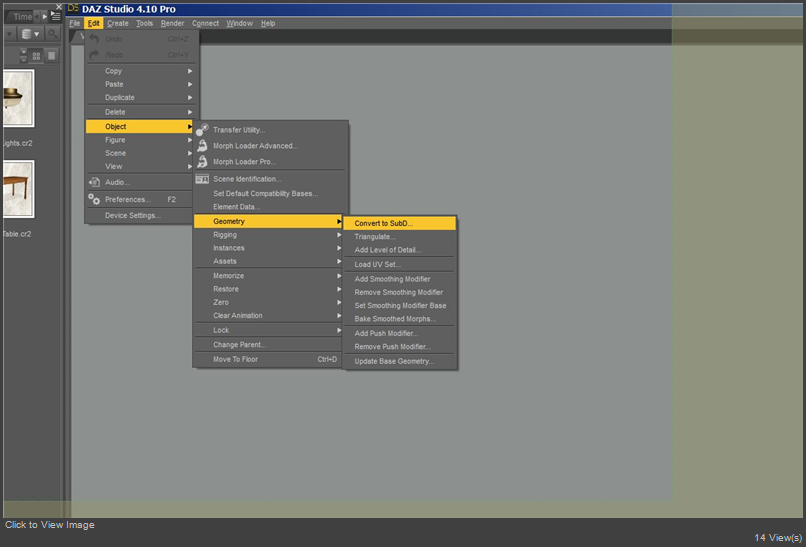Click the tab scroll left arrow
The image size is (806, 547).
pyautogui.click(x=37, y=16)
